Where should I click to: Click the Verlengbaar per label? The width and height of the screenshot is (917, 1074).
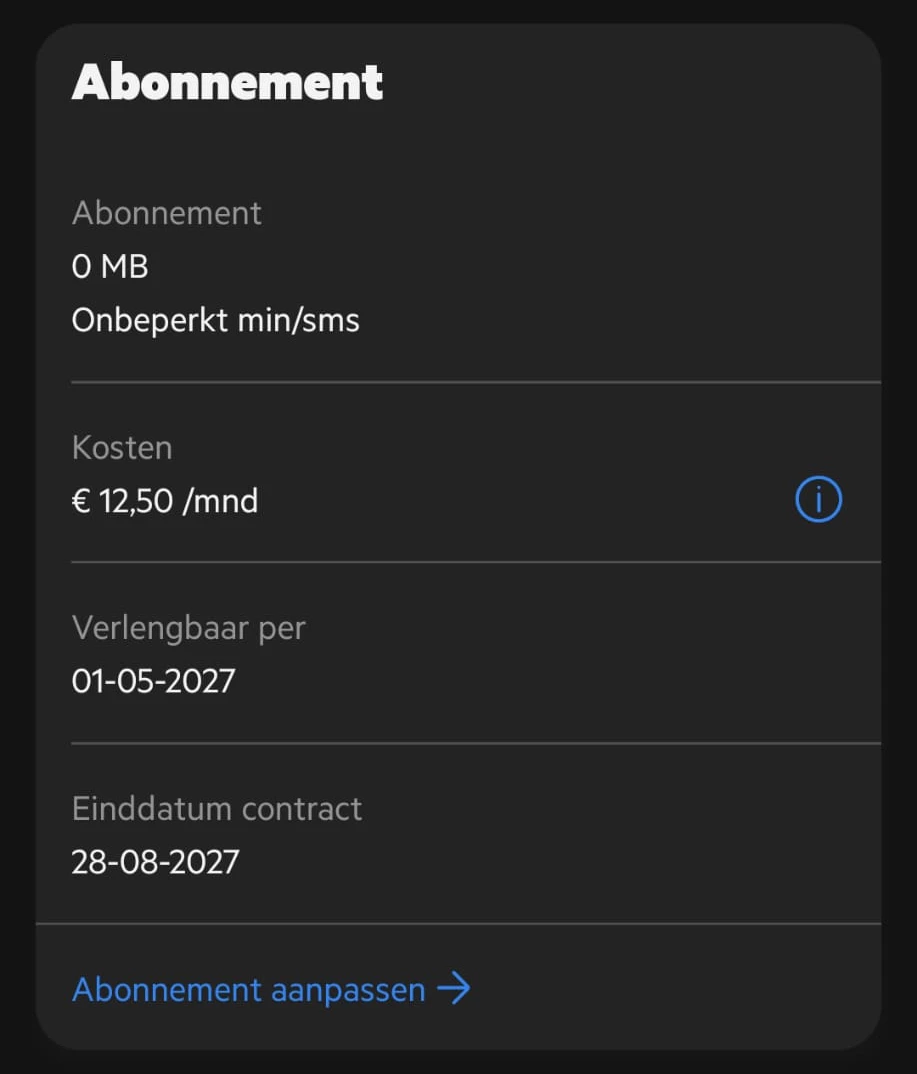[189, 628]
